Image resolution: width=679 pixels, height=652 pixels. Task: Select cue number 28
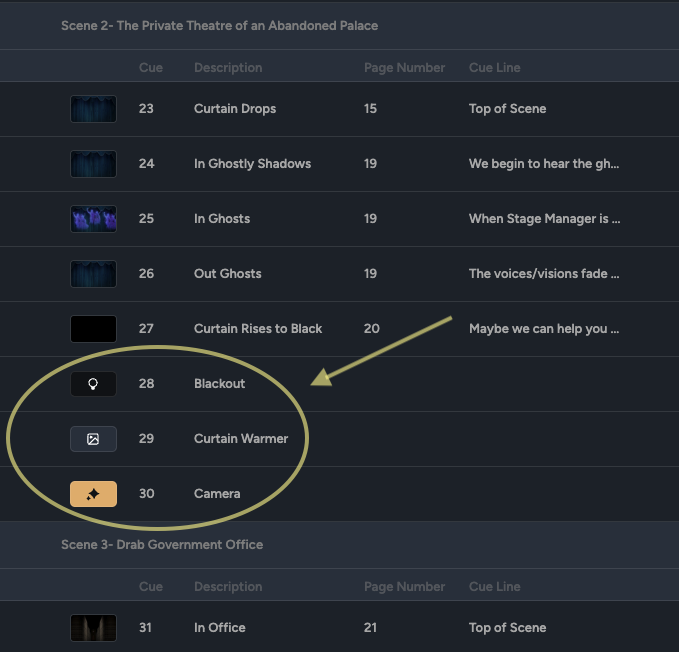tap(146, 384)
